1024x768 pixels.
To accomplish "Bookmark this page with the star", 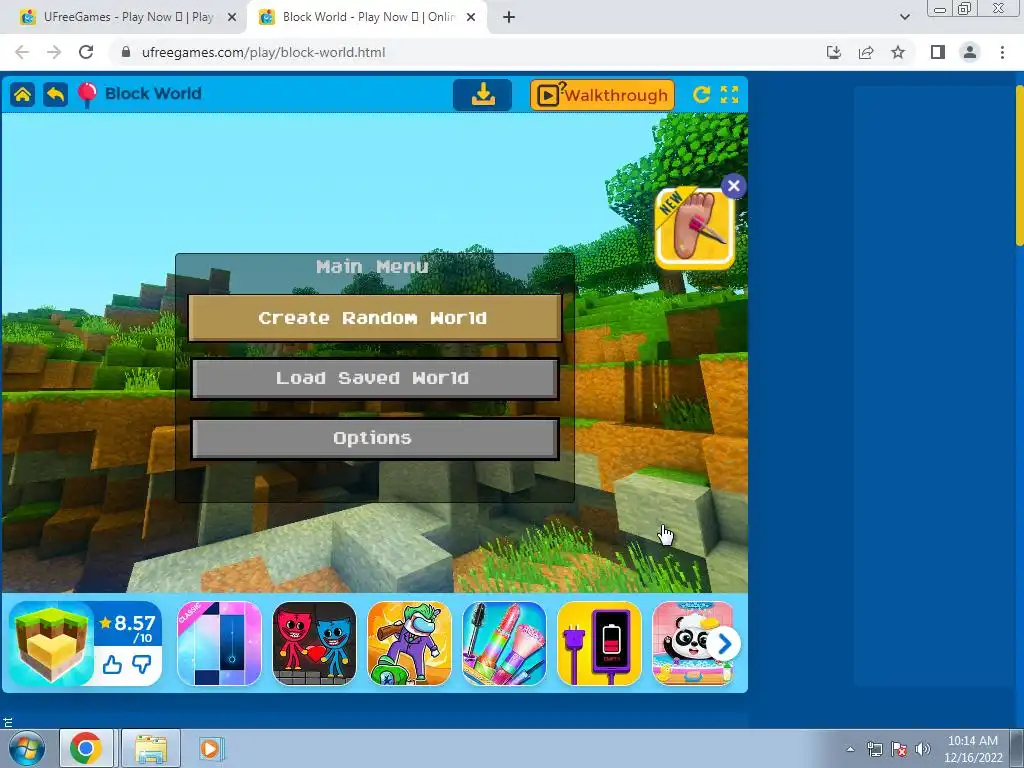I will pyautogui.click(x=898, y=52).
